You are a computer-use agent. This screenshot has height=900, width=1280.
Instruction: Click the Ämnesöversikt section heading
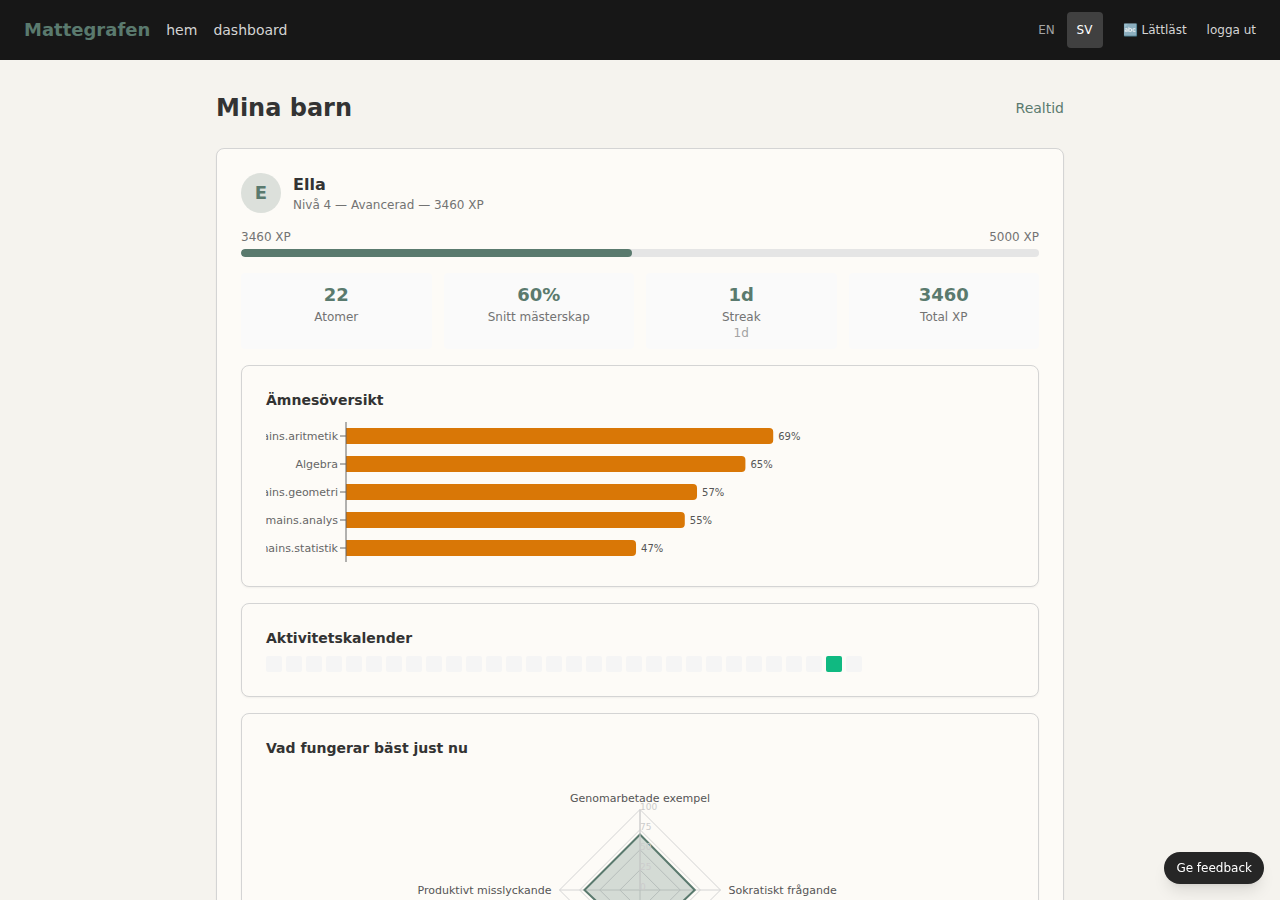coord(325,400)
